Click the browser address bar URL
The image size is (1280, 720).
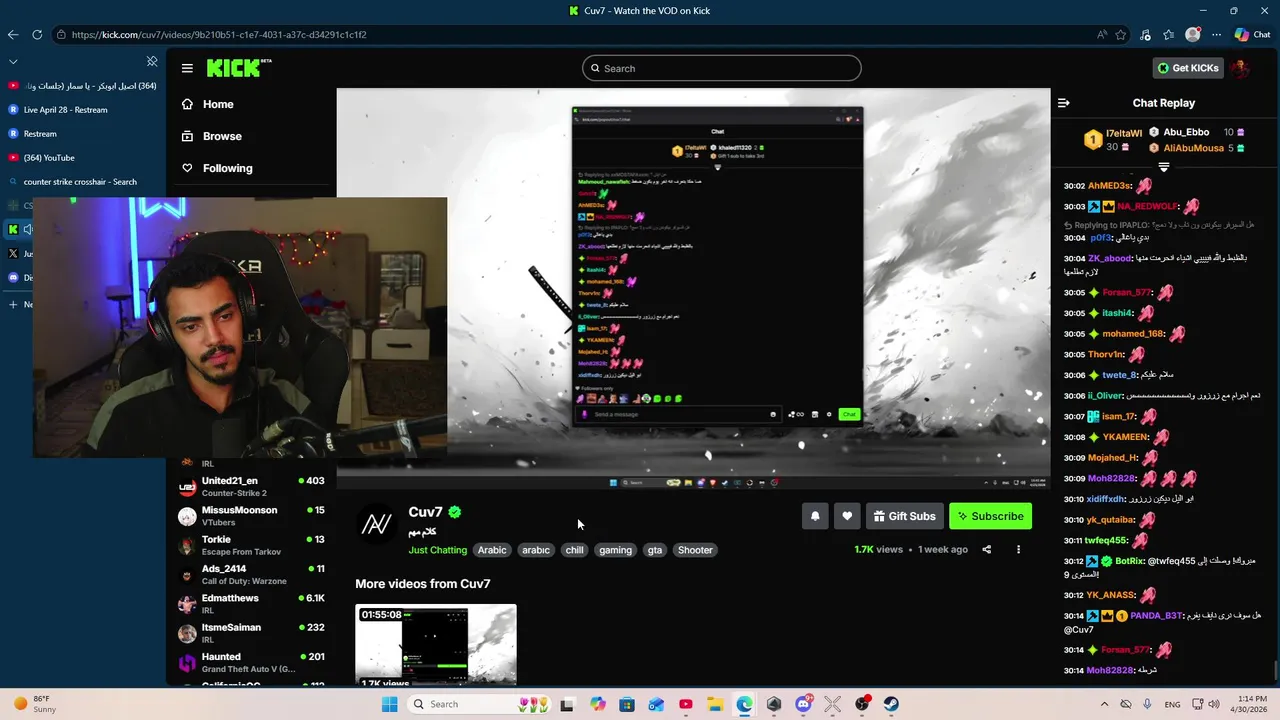(219, 34)
